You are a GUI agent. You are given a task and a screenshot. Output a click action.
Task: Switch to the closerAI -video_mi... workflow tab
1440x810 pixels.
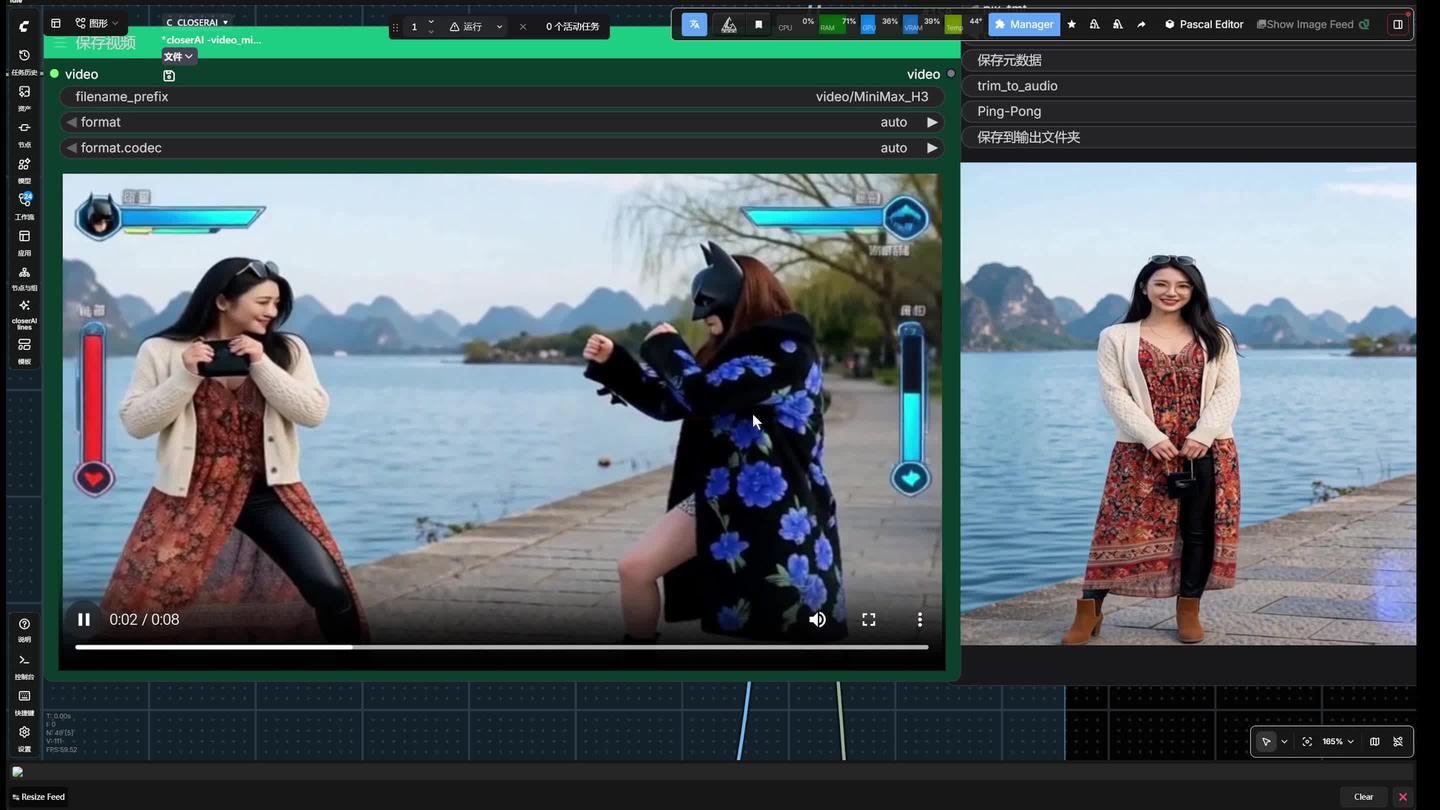[211, 40]
